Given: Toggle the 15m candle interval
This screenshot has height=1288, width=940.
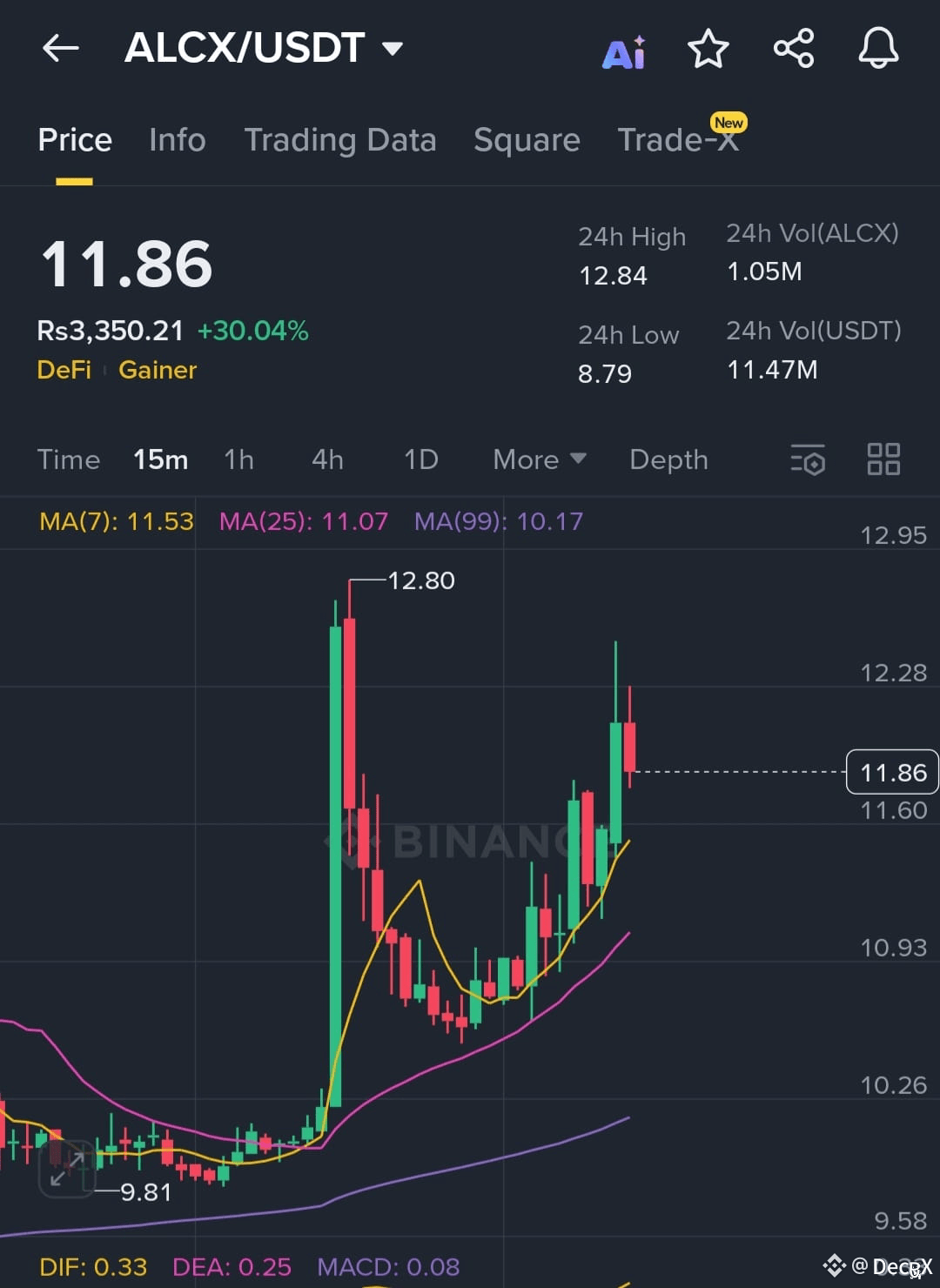Looking at the screenshot, I should click(x=160, y=460).
